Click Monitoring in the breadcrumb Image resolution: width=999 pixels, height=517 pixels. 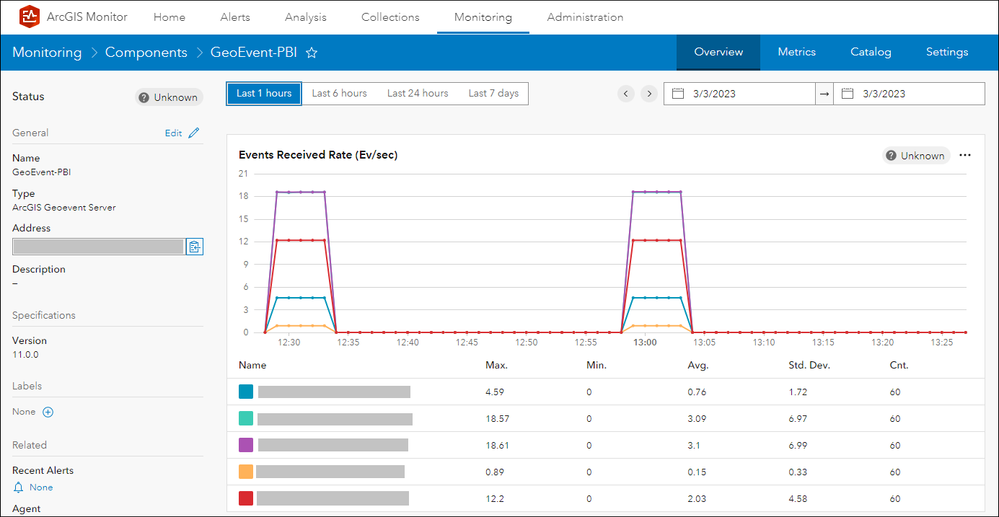coord(47,52)
